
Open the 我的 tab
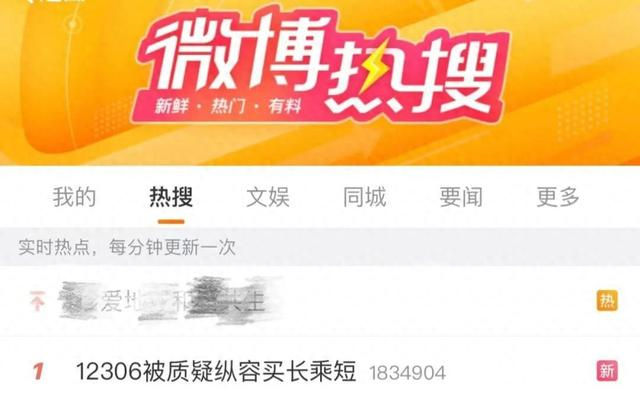pos(74,198)
